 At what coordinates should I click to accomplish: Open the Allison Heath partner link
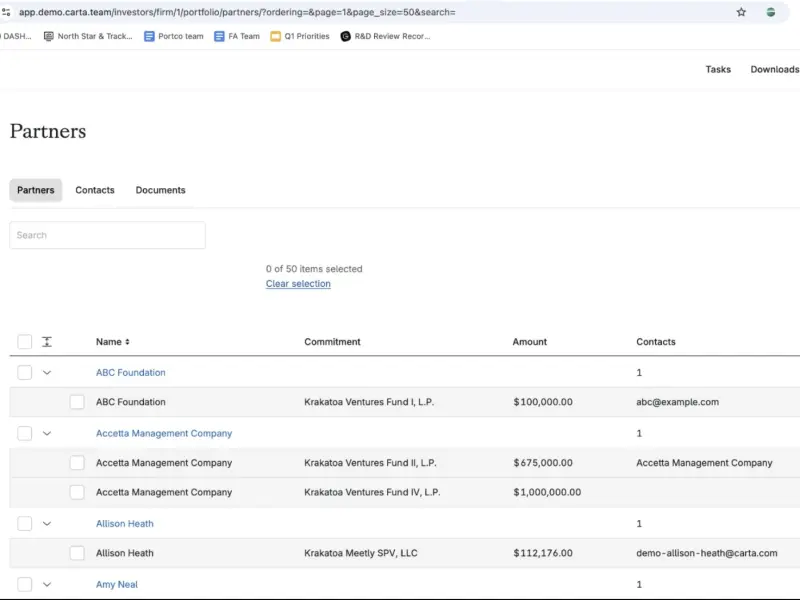coord(124,523)
